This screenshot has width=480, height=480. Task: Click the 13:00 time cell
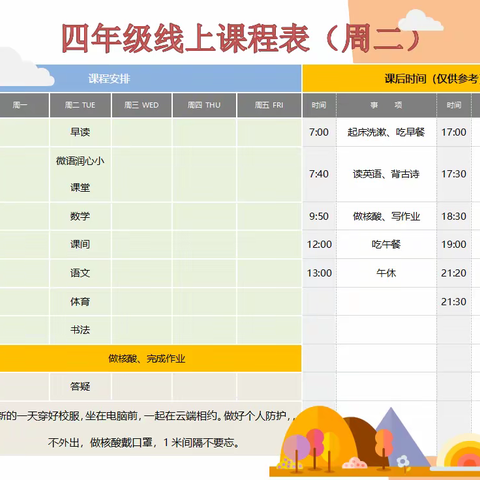(x=319, y=273)
